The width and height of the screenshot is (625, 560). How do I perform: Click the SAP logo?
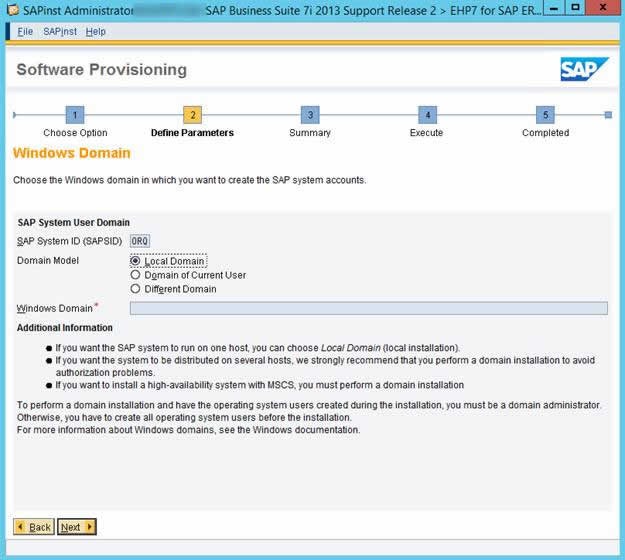(584, 69)
